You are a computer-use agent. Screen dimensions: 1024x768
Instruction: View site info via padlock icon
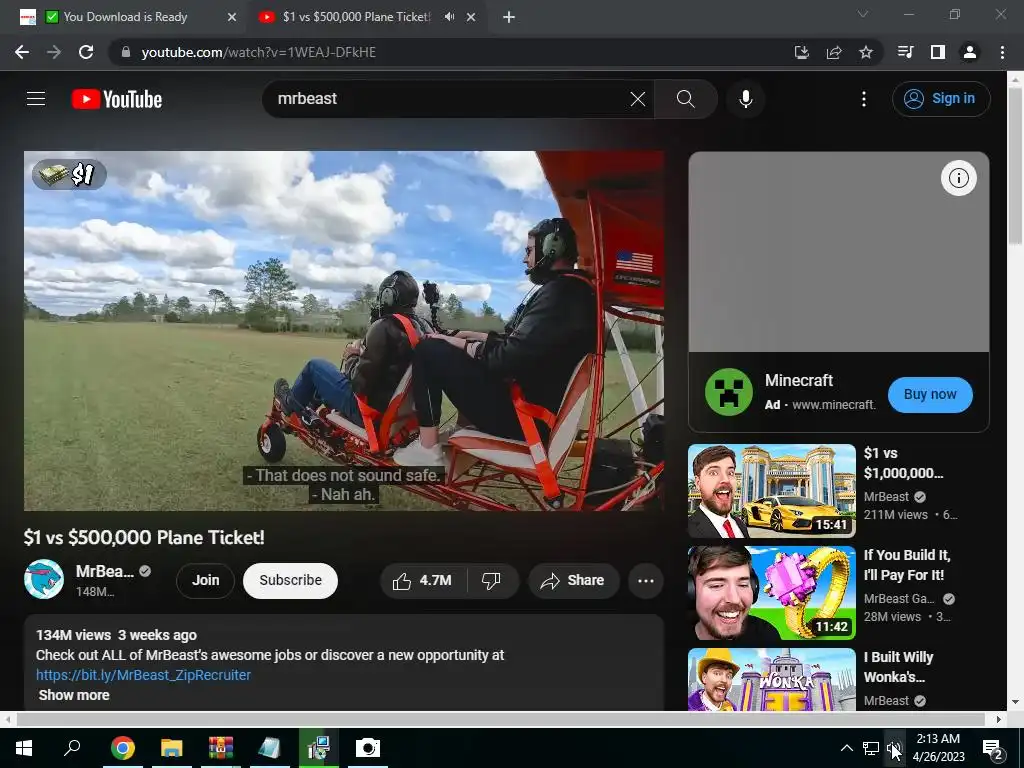(126, 52)
